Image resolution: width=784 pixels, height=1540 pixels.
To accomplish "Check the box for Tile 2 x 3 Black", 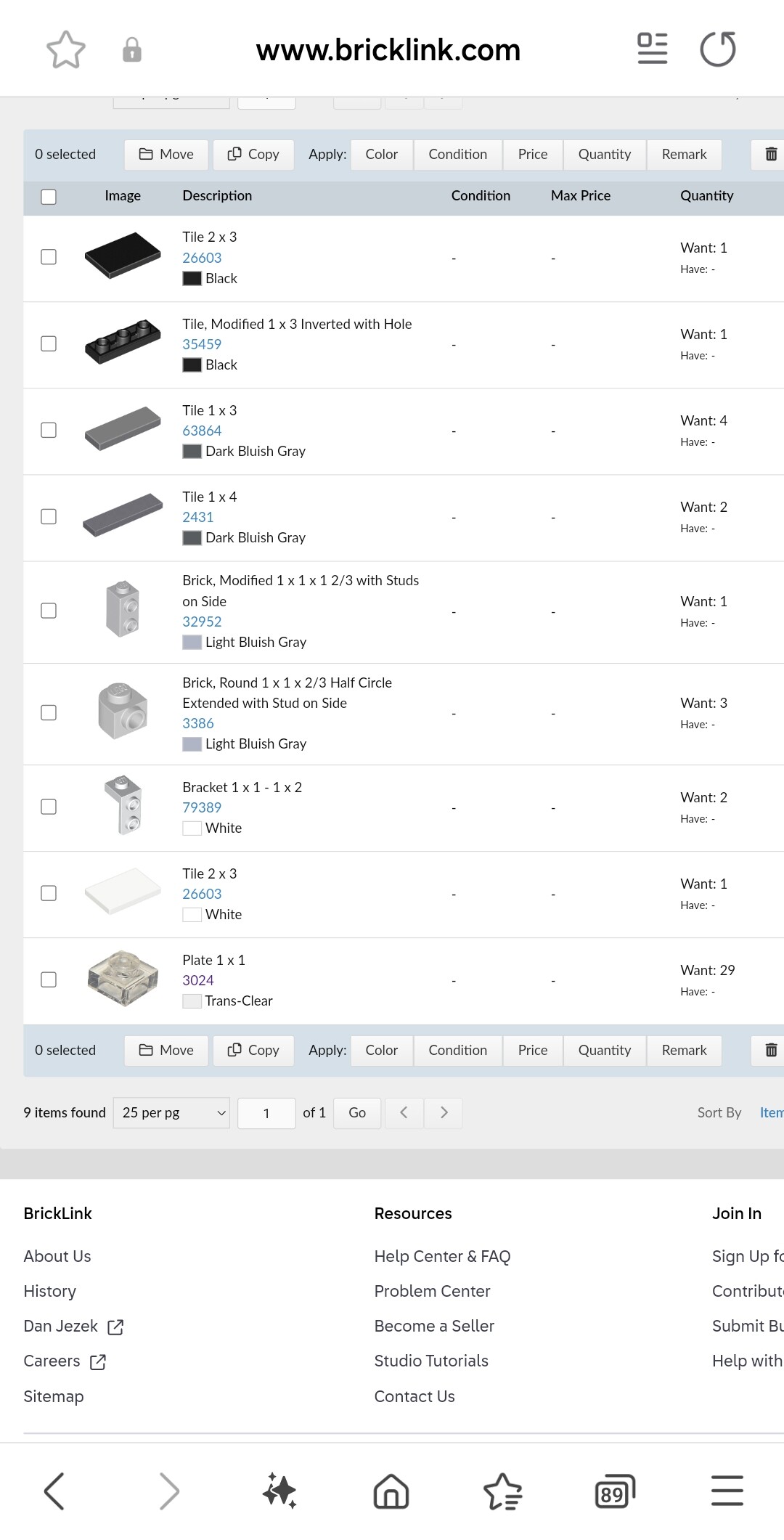I will 49,257.
